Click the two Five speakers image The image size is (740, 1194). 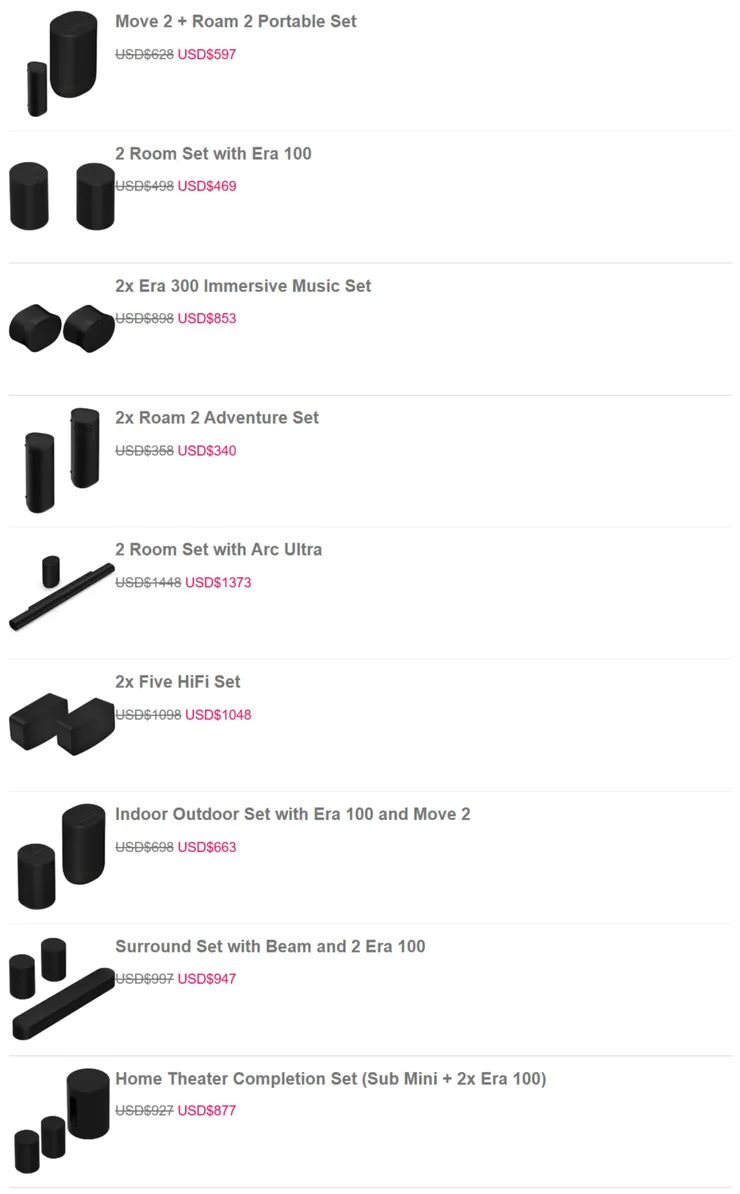[62, 724]
